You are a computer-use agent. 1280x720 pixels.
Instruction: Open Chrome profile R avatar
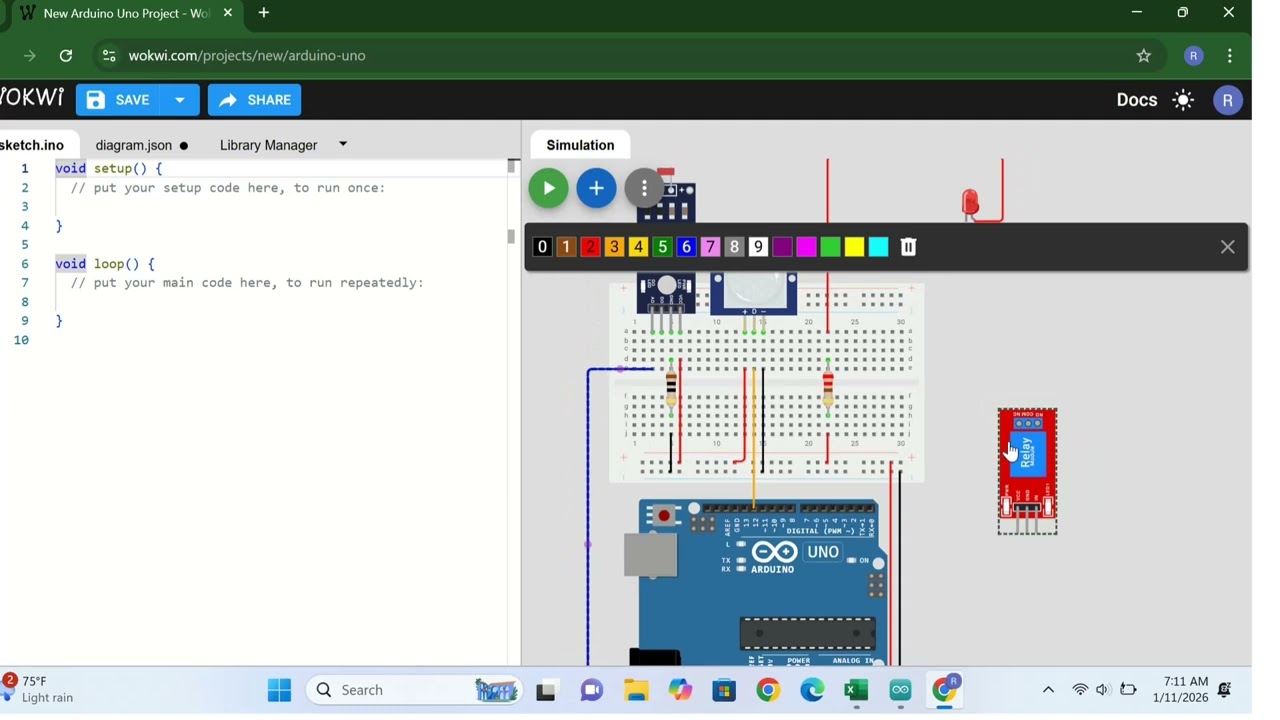(1193, 56)
